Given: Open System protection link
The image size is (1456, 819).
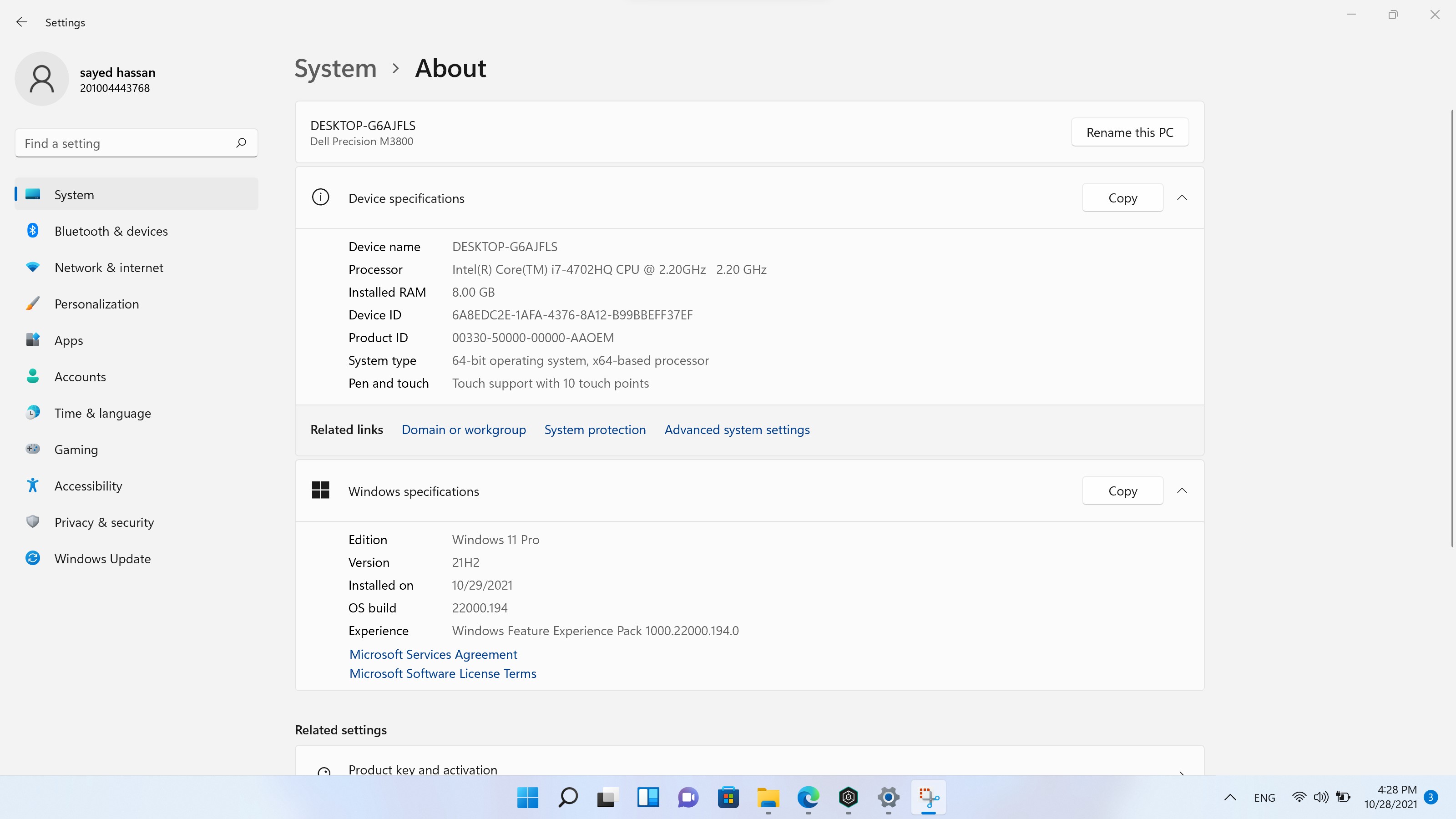Looking at the screenshot, I should click(595, 430).
